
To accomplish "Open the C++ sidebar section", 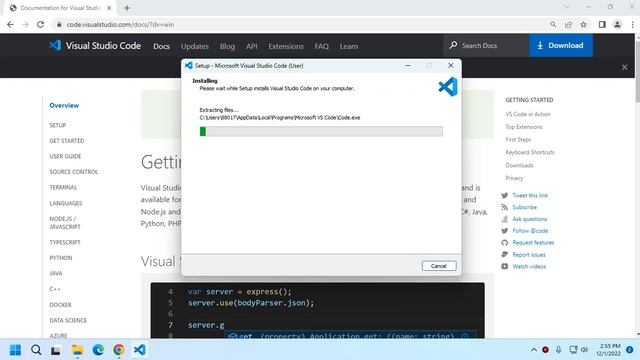I will [x=55, y=289].
